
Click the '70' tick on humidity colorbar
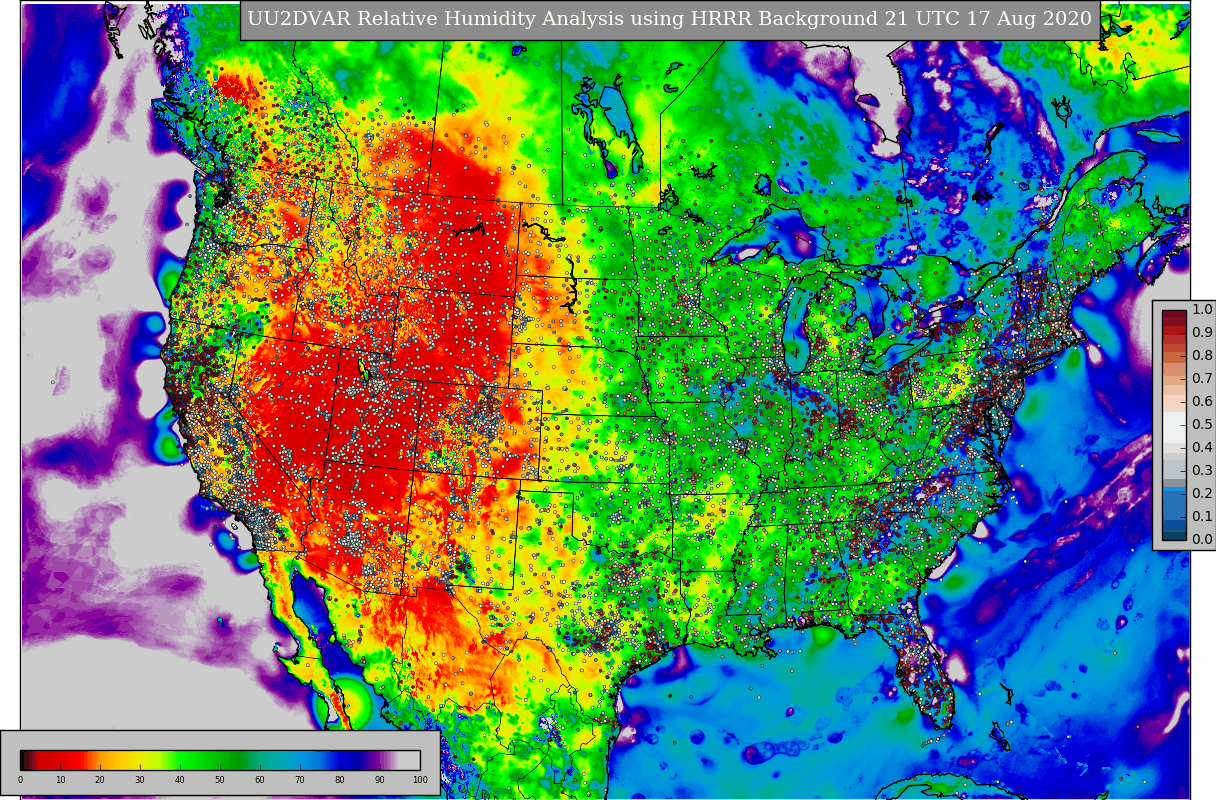[x=300, y=780]
